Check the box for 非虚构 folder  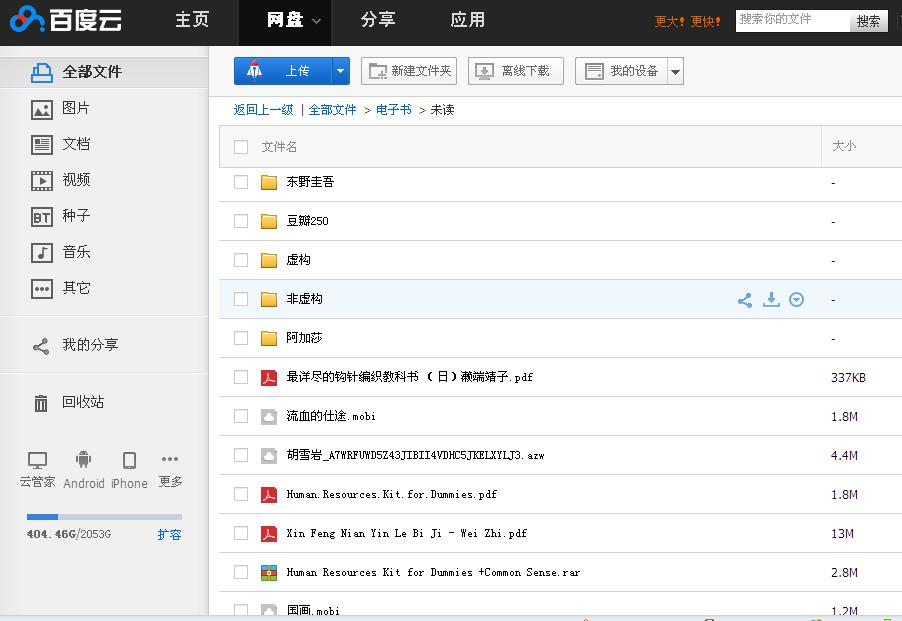pos(241,299)
